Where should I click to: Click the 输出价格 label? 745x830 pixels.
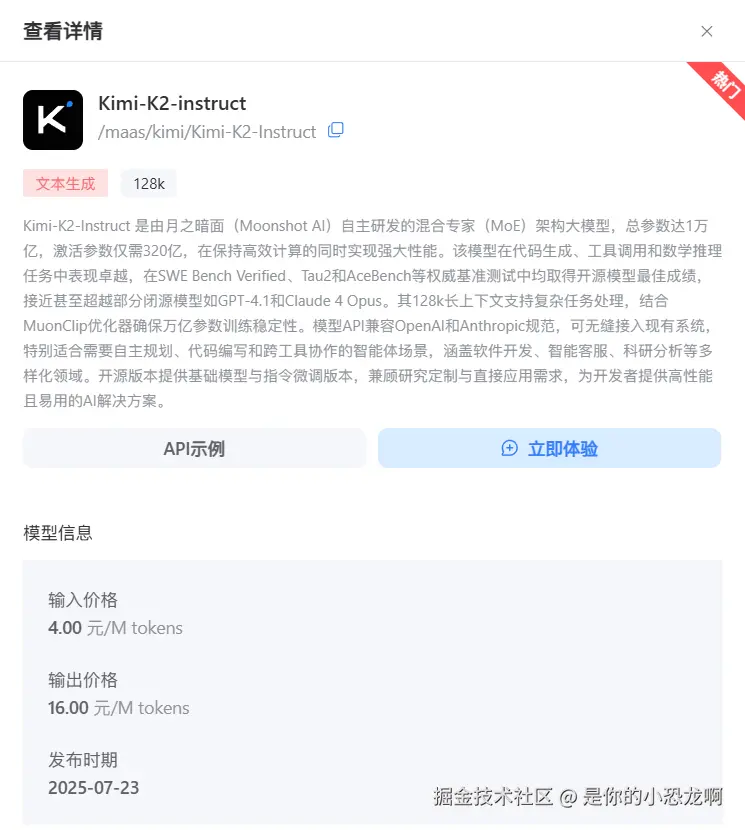tap(83, 680)
